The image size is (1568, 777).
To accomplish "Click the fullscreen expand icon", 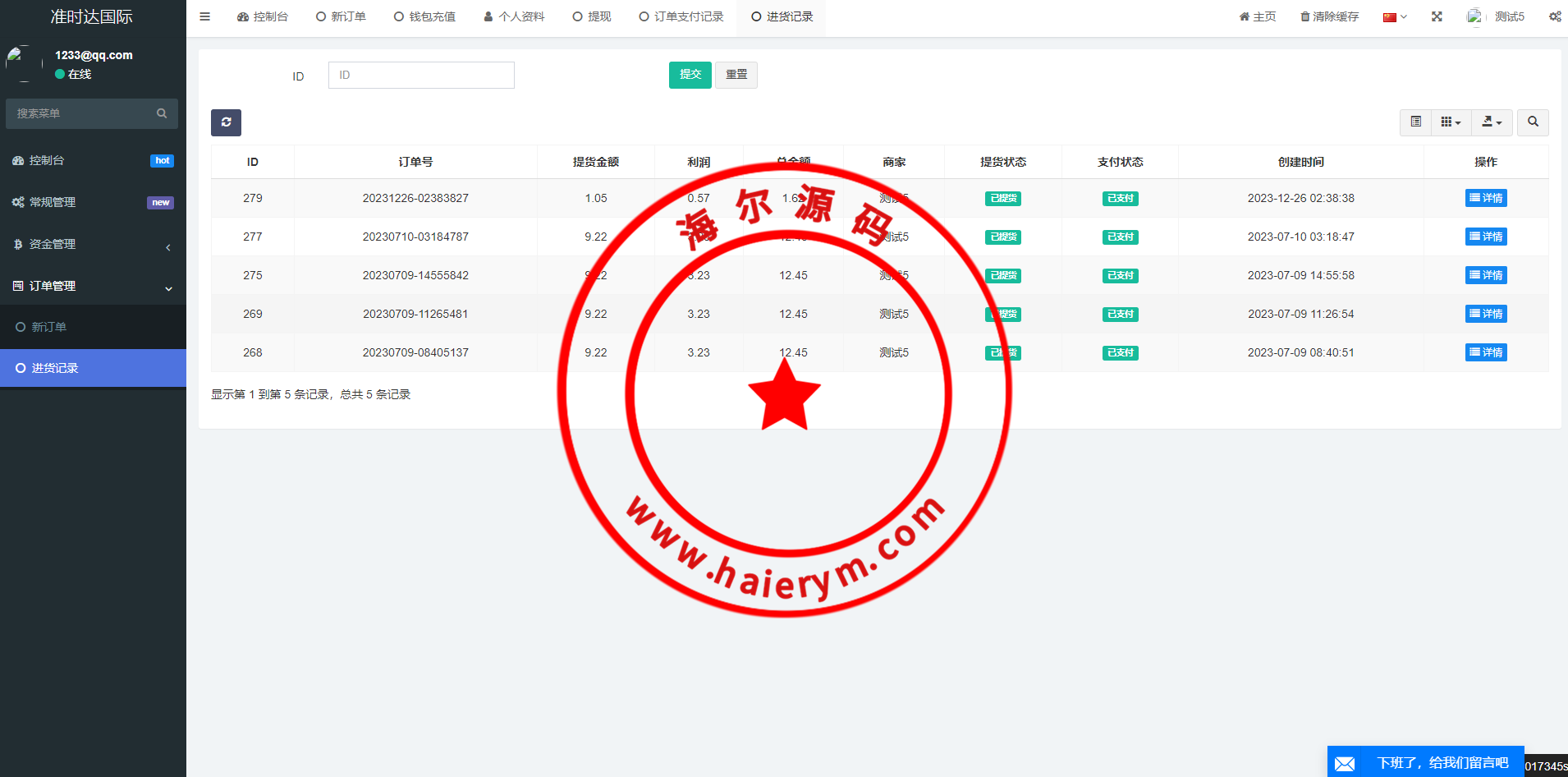I will [1437, 16].
